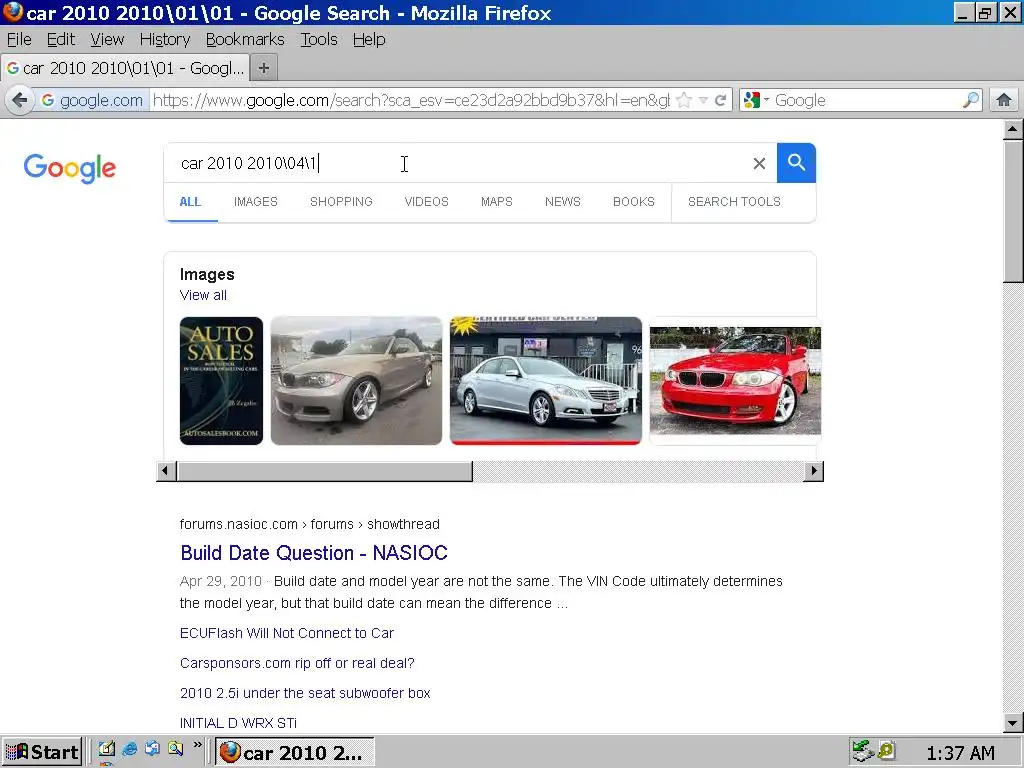Click the Firefox taskbar window button
Viewport: 1024px width, 768px height.
point(295,752)
